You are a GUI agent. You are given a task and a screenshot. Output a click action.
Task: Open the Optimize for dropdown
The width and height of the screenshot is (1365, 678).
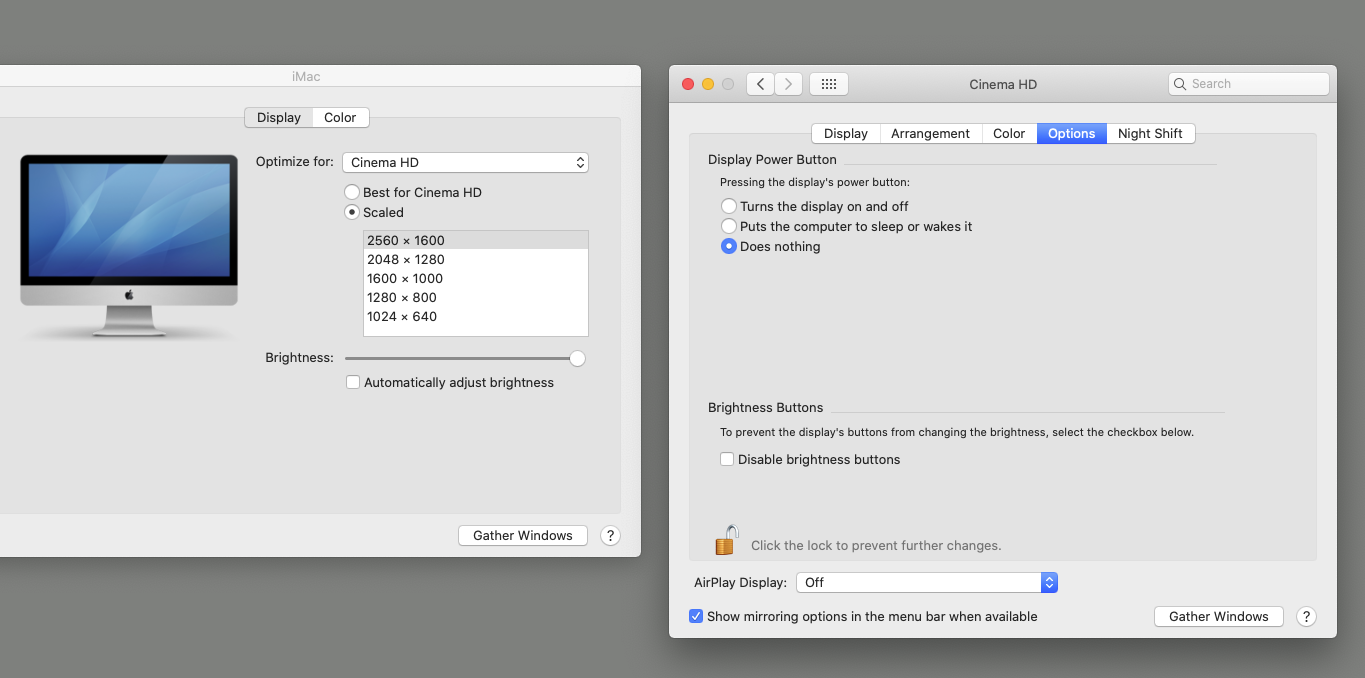tap(465, 162)
